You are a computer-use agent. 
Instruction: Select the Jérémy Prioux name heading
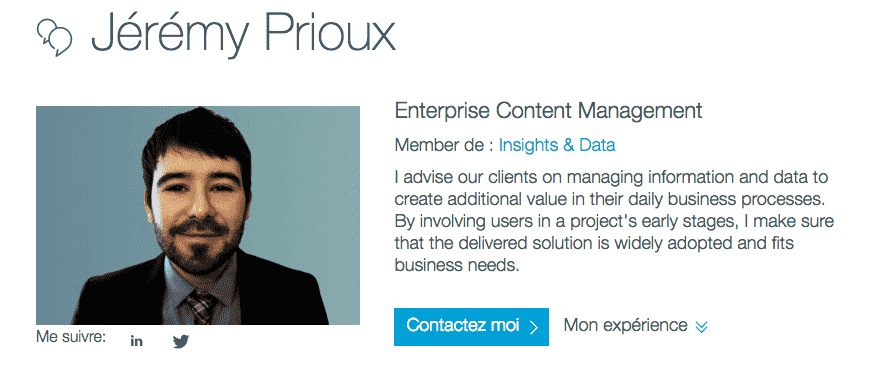coord(243,34)
